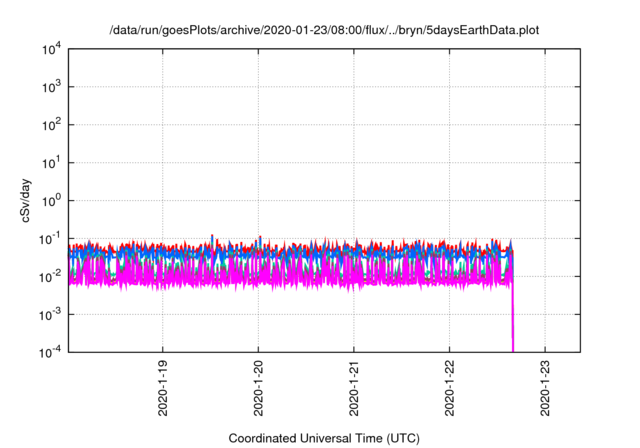Select the cSv/day y-axis label

[25, 200]
